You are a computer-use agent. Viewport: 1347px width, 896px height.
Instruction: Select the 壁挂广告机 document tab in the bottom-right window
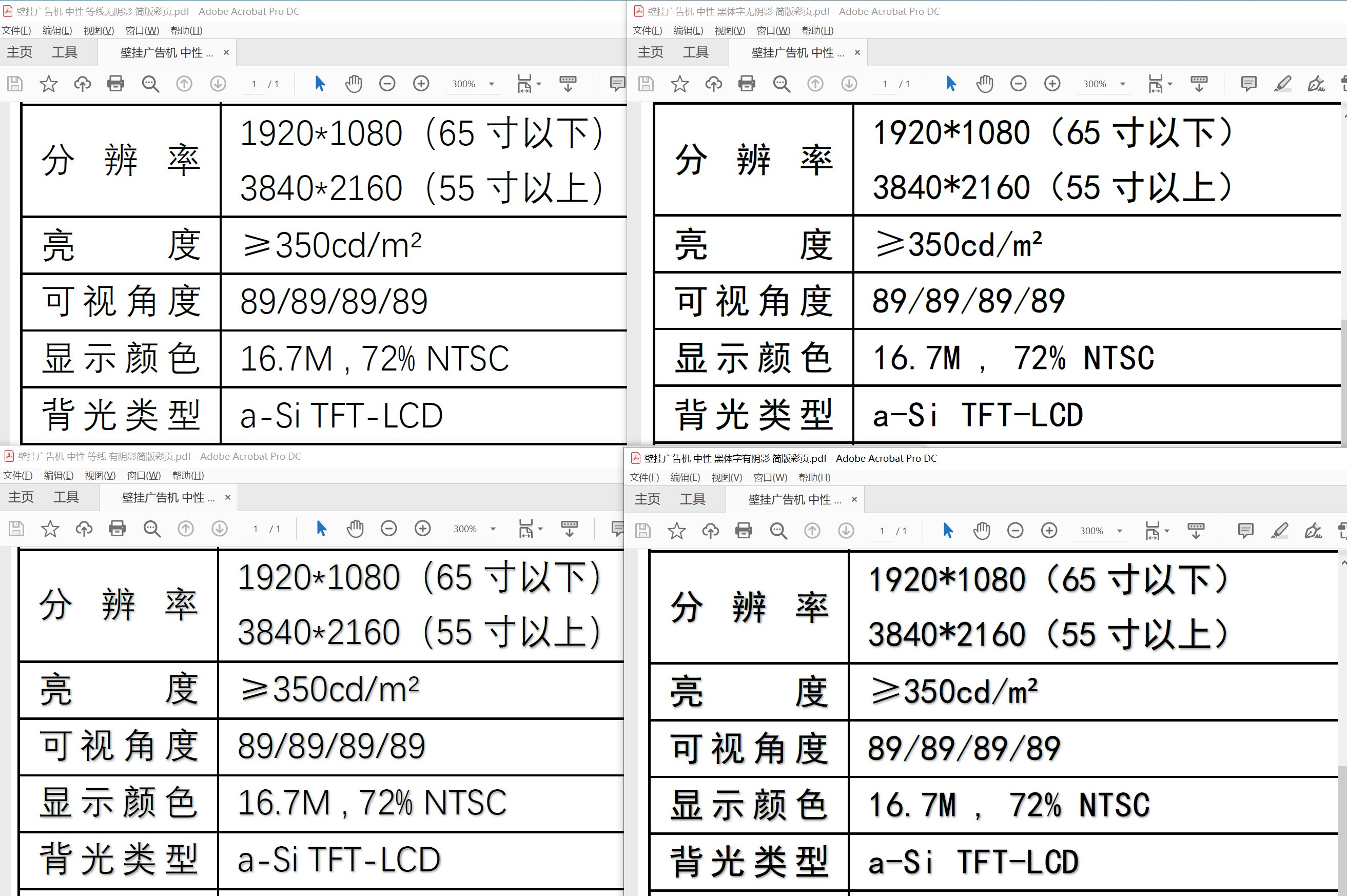[x=795, y=500]
